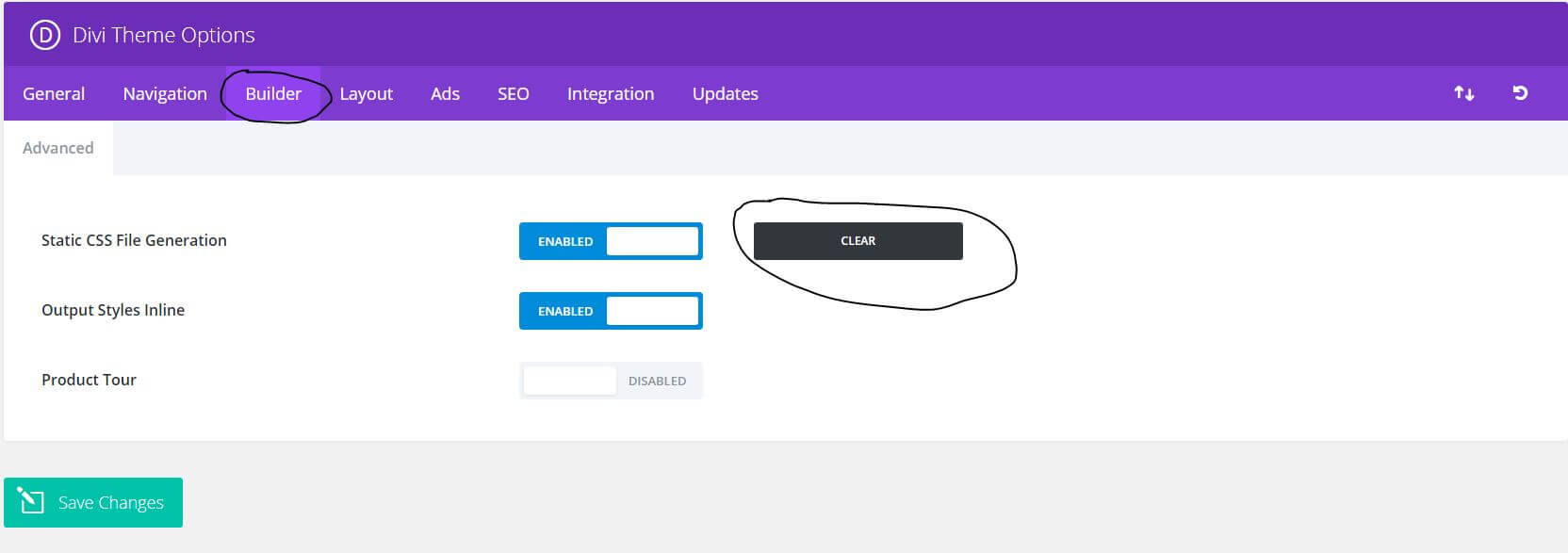Go to the Layout tab
The width and height of the screenshot is (1568, 553).
tap(367, 93)
